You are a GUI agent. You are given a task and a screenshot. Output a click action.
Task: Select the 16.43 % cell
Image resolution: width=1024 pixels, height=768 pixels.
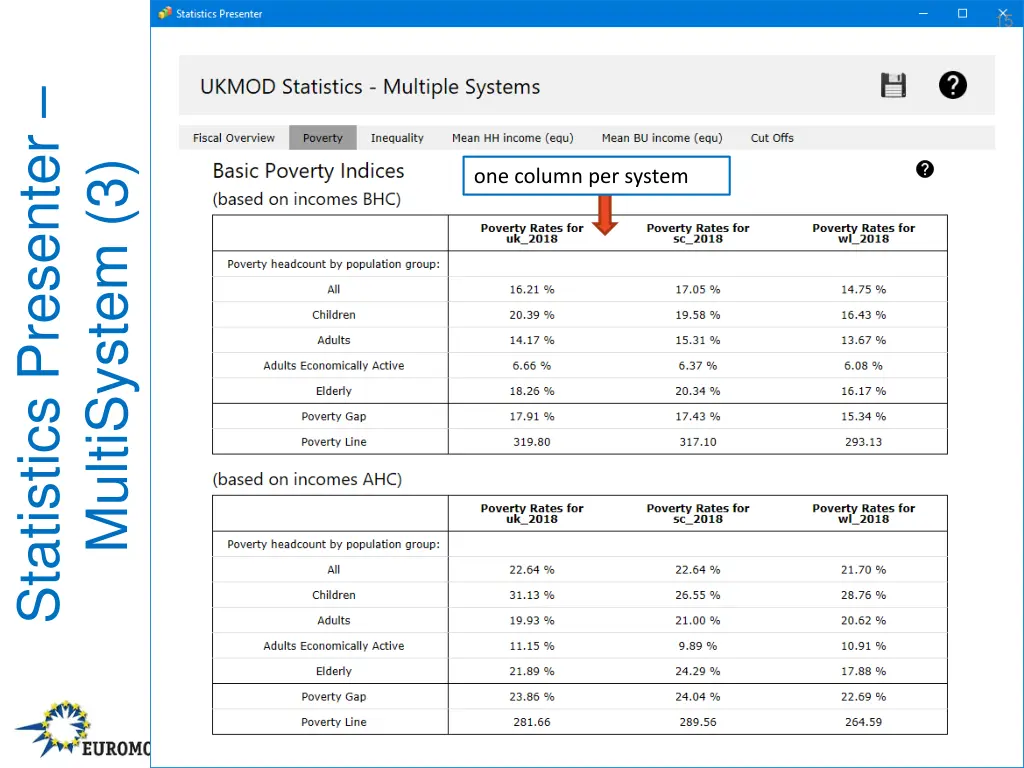pyautogui.click(x=863, y=315)
